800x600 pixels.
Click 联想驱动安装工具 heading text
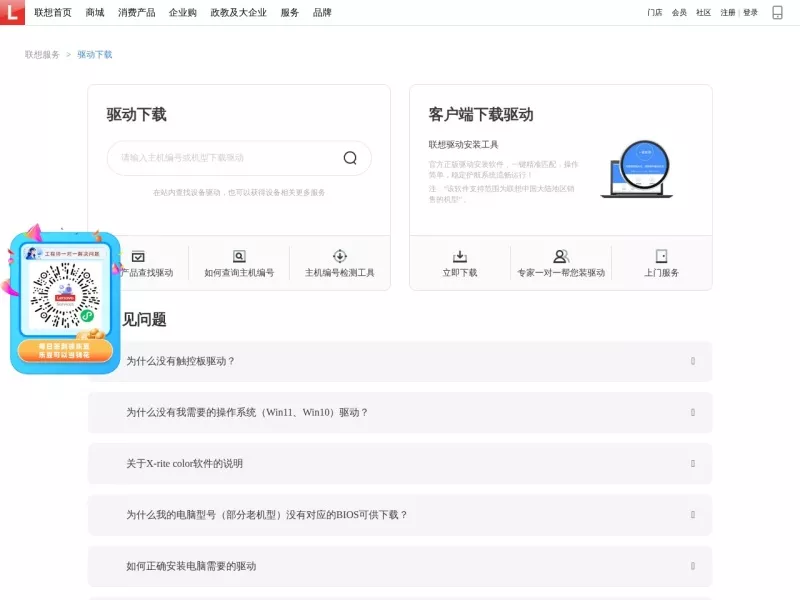(463, 144)
